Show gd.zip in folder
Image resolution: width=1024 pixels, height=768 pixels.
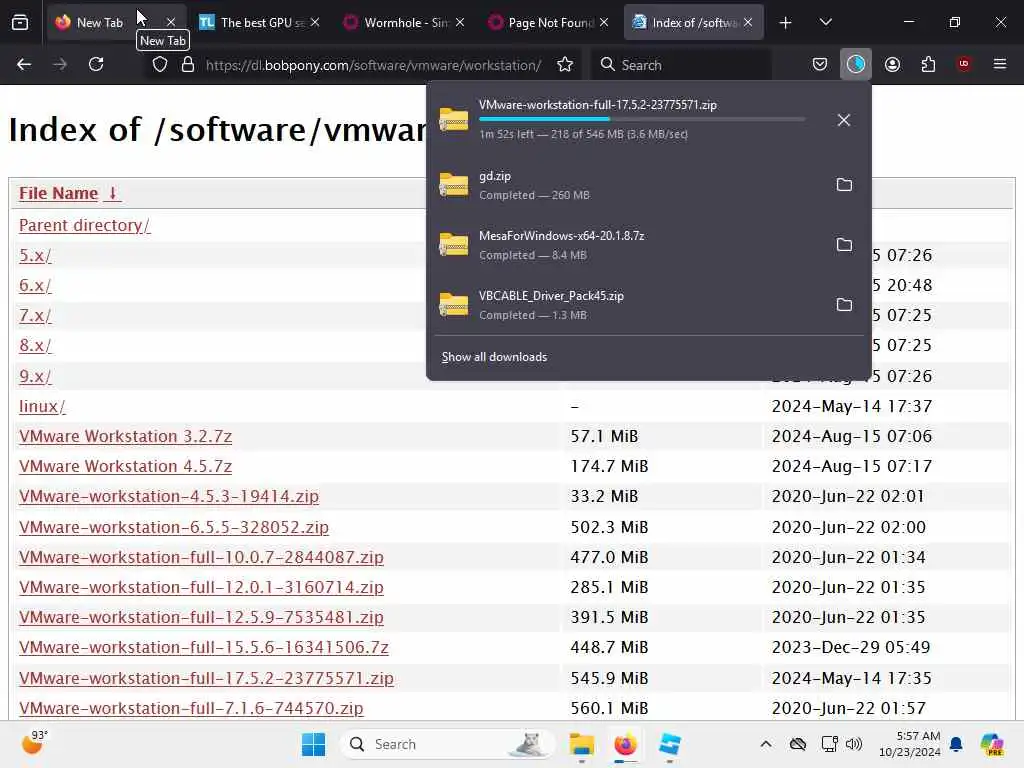coord(844,185)
